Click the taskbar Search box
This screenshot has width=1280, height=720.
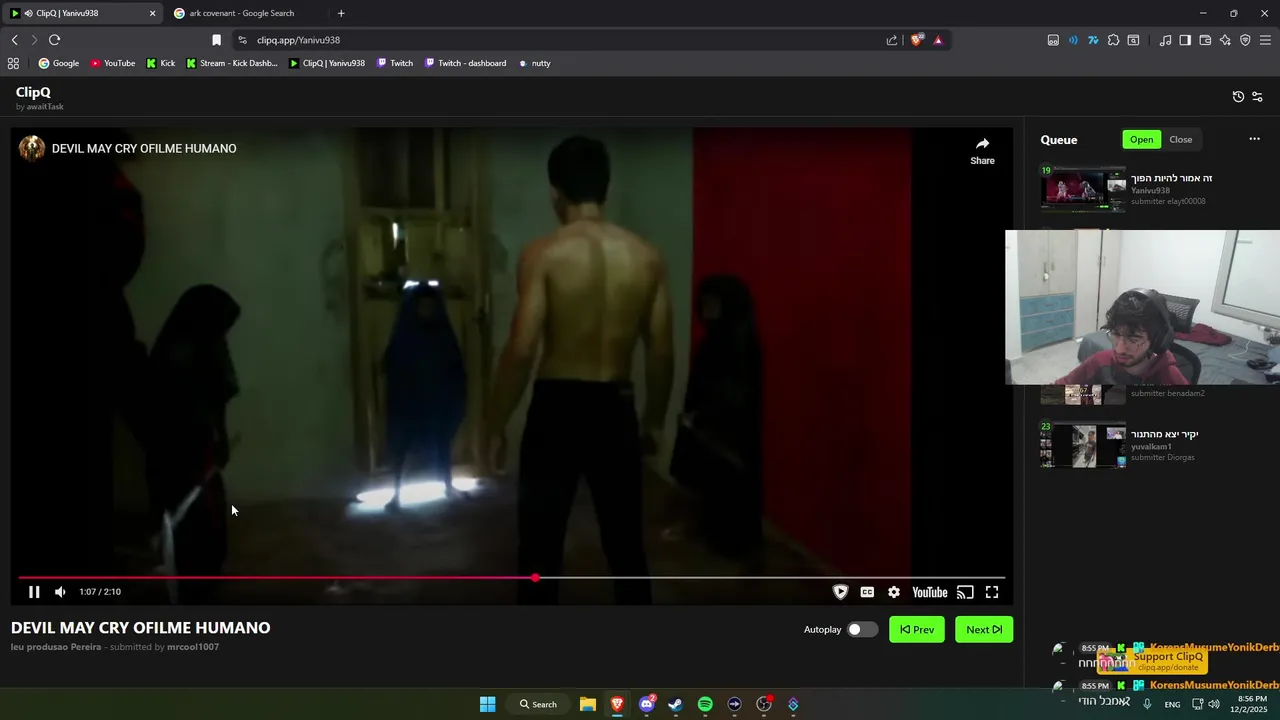[x=538, y=704]
